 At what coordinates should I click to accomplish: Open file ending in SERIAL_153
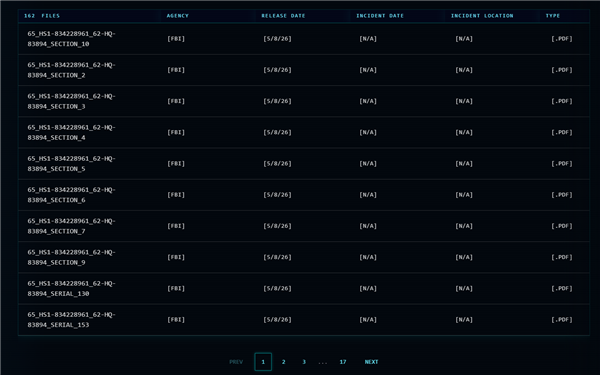(71, 320)
